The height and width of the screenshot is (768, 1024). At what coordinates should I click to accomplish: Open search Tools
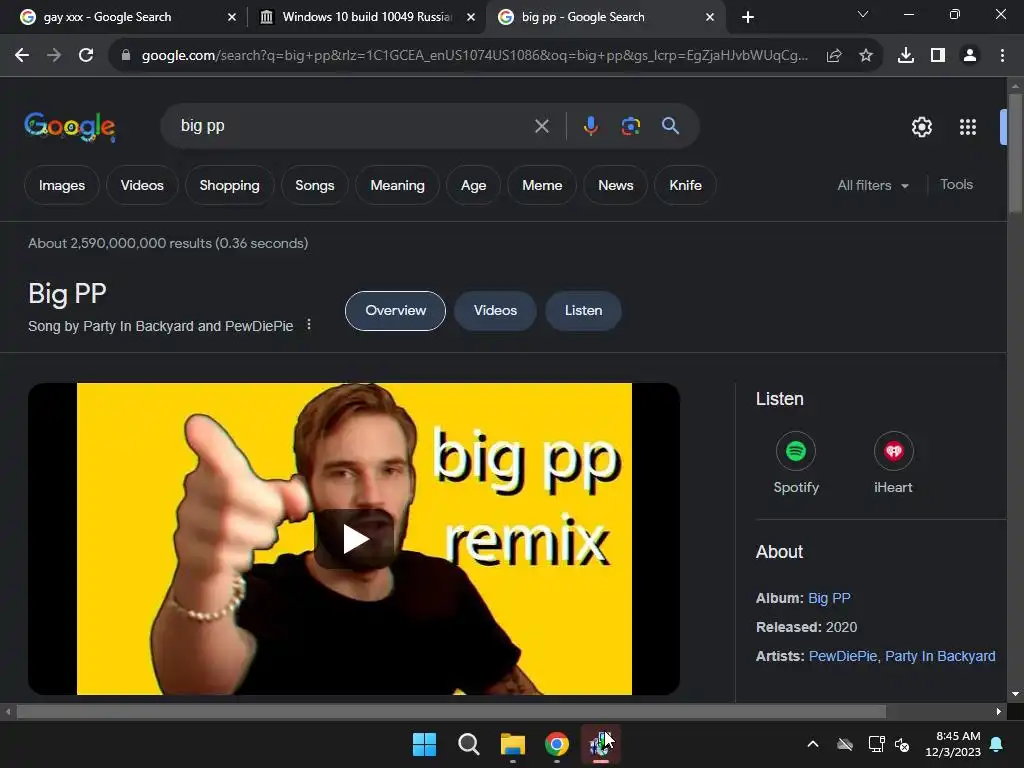click(956, 185)
